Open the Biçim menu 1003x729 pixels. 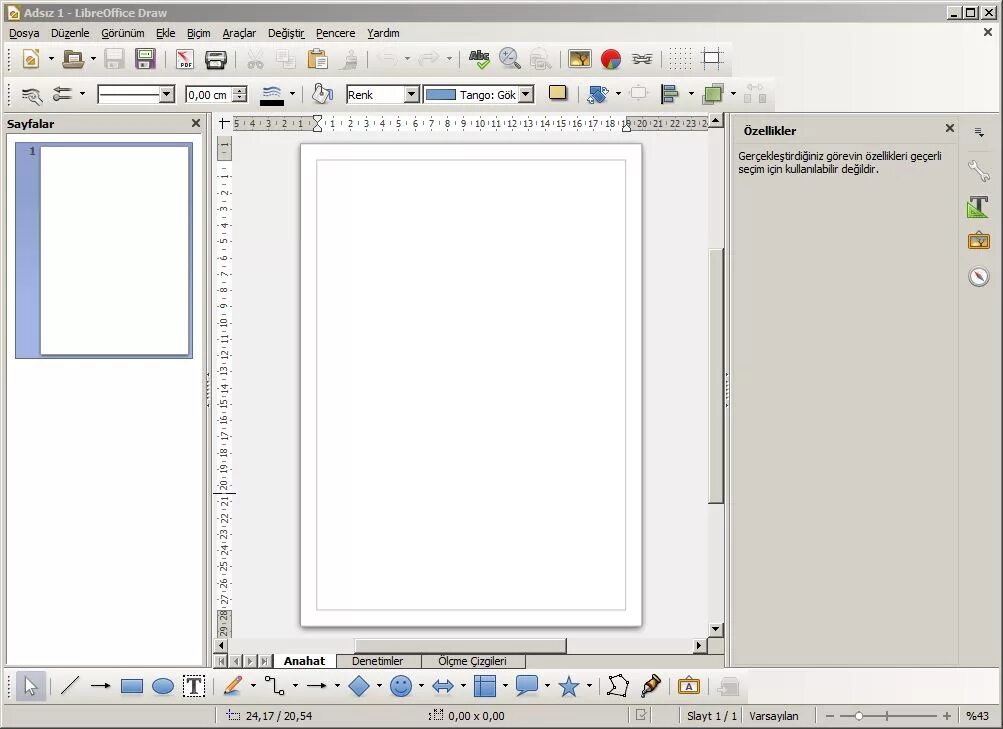(x=198, y=33)
